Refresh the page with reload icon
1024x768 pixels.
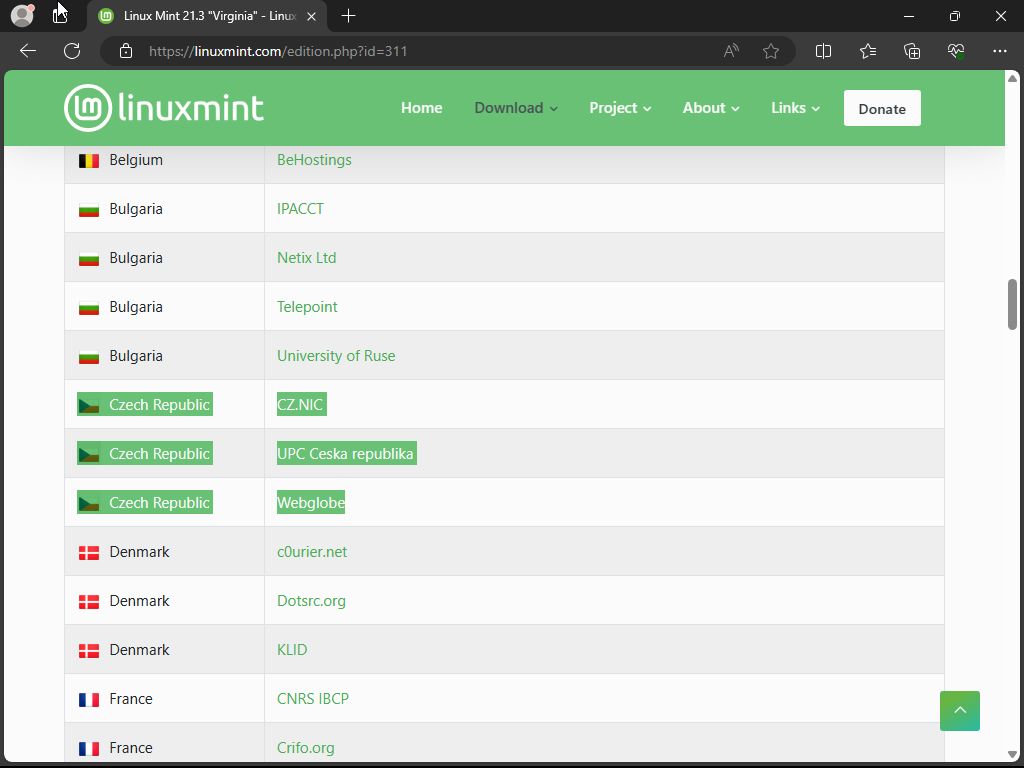tap(72, 51)
